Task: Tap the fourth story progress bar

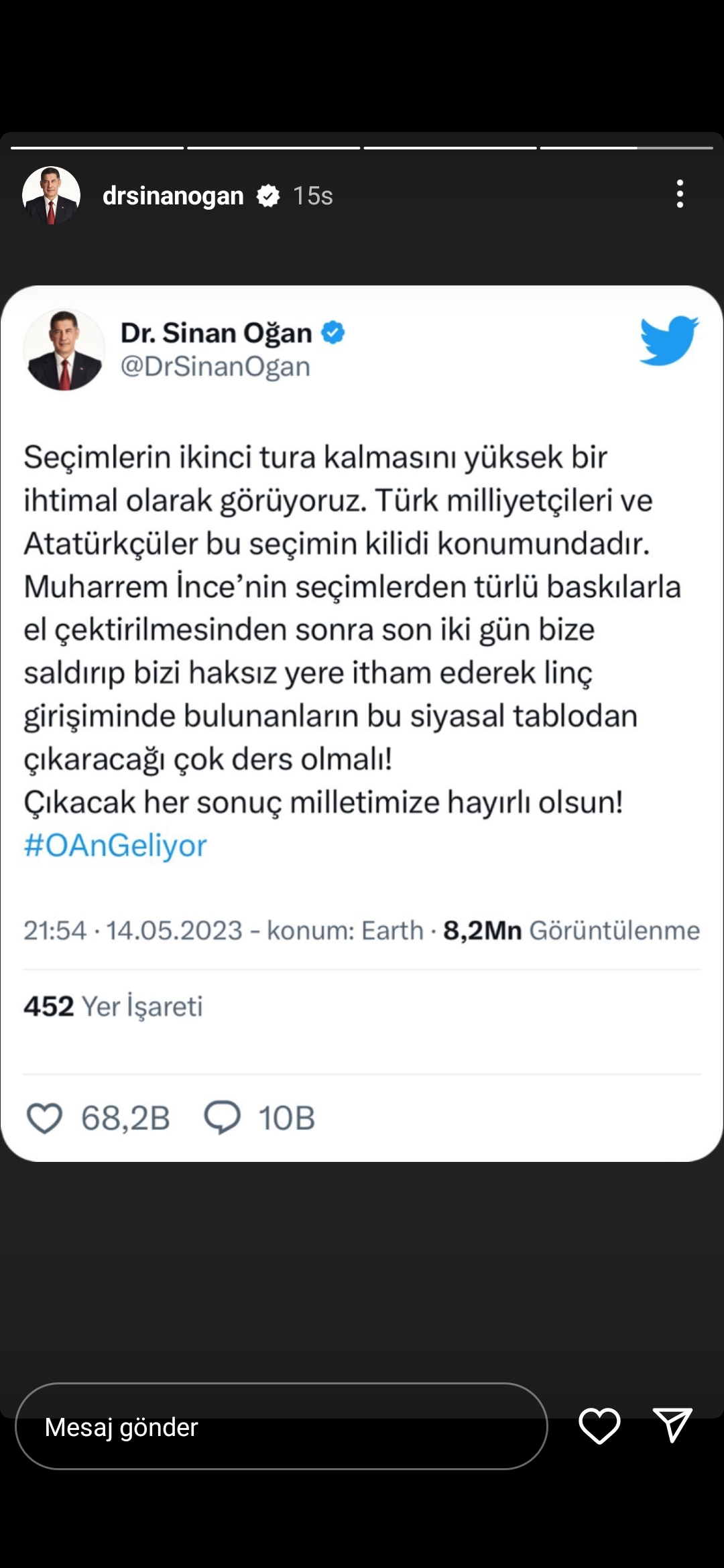Action: pos(626,147)
